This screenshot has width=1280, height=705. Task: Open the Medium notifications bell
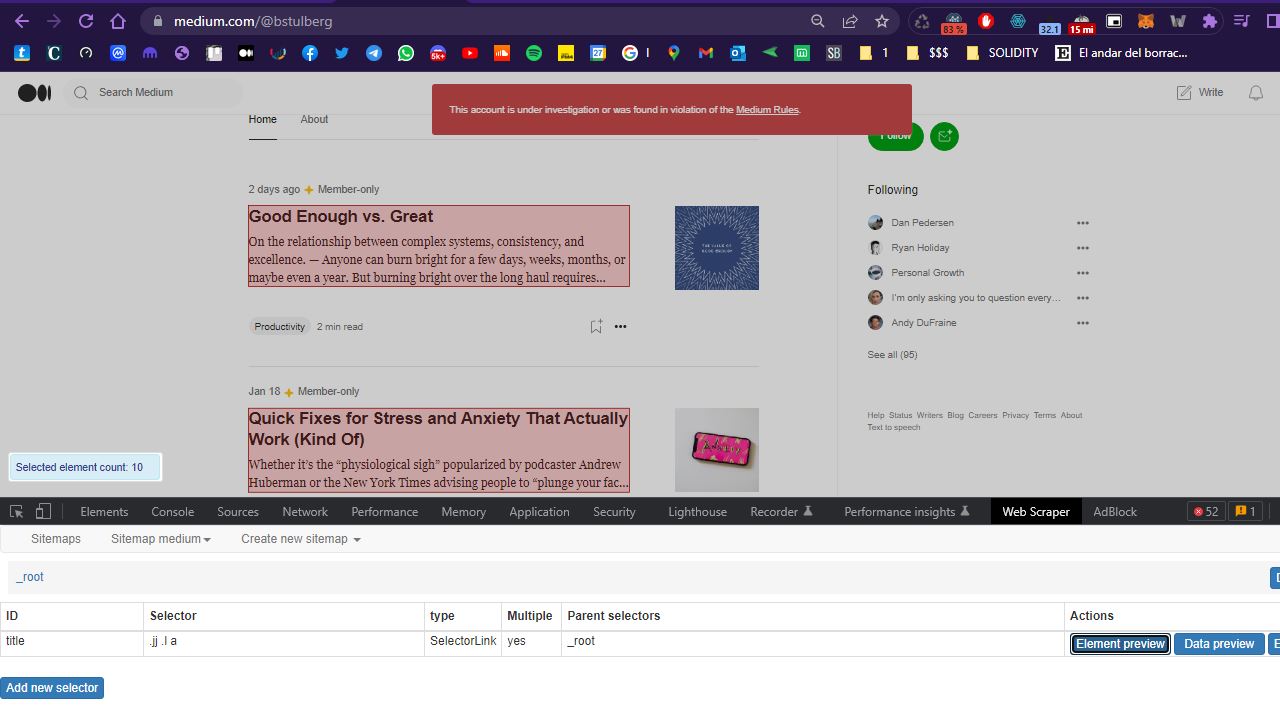pyautogui.click(x=1256, y=93)
